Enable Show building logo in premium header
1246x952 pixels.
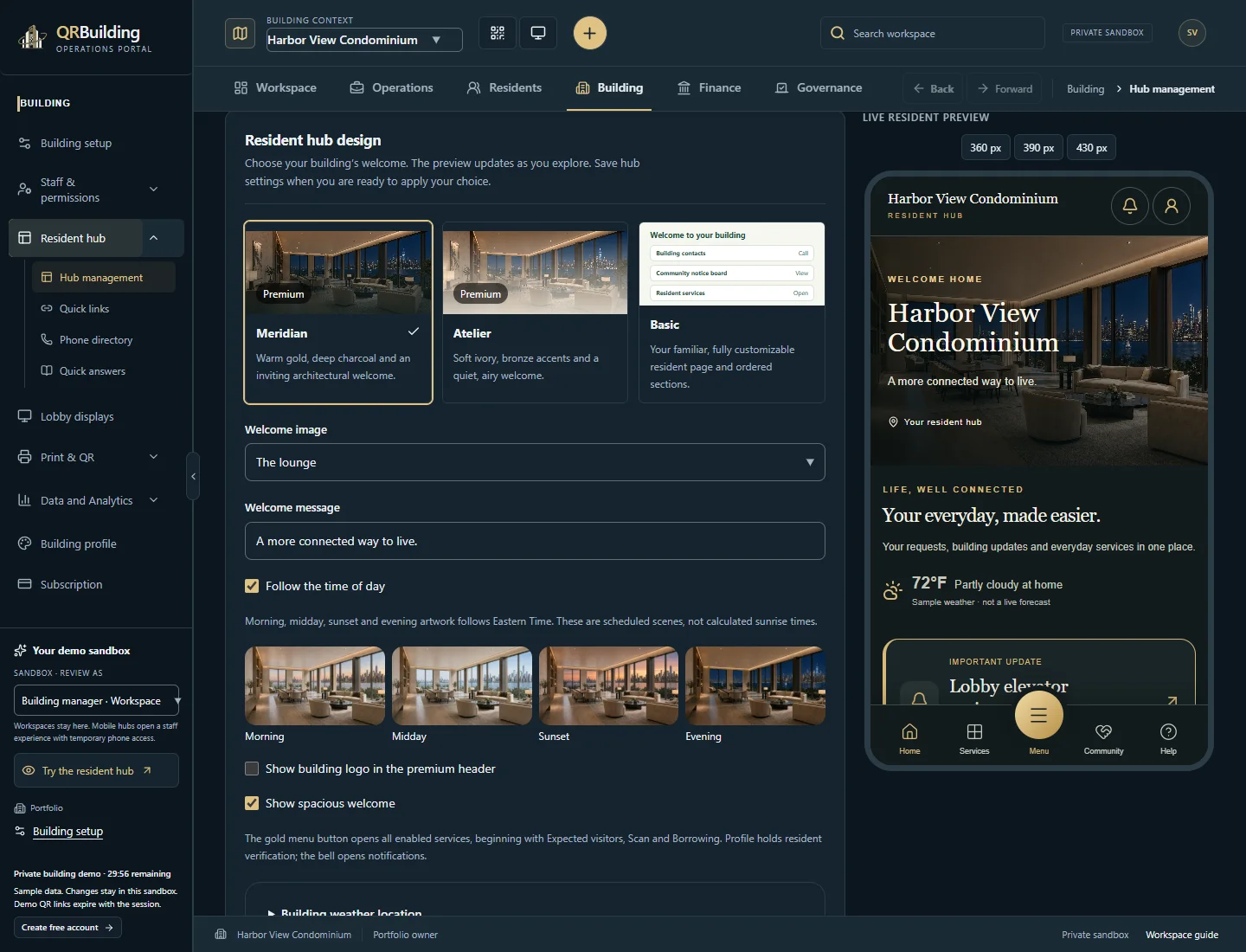252,769
